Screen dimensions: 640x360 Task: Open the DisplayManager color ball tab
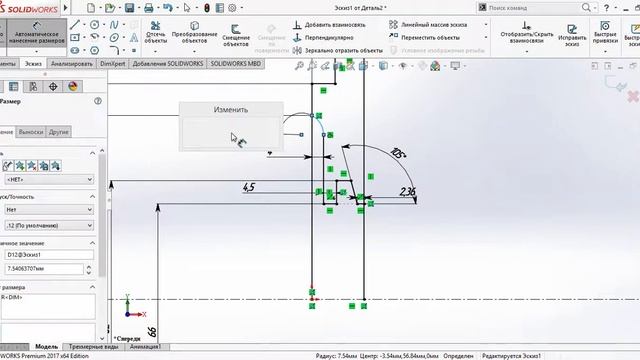(73, 87)
